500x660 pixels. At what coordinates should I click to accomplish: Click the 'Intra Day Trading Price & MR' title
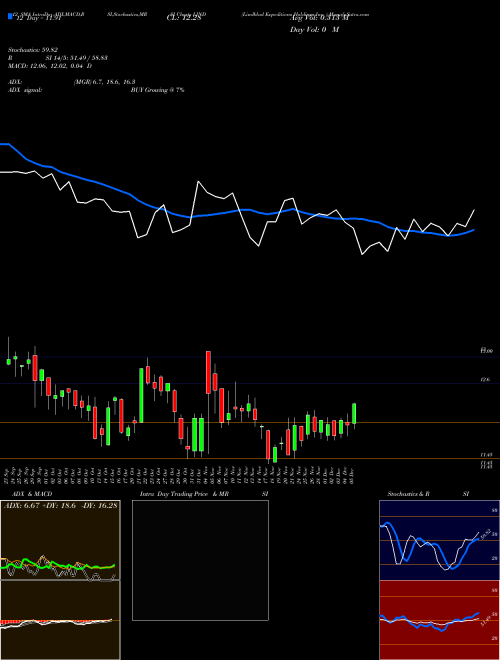click(184, 494)
